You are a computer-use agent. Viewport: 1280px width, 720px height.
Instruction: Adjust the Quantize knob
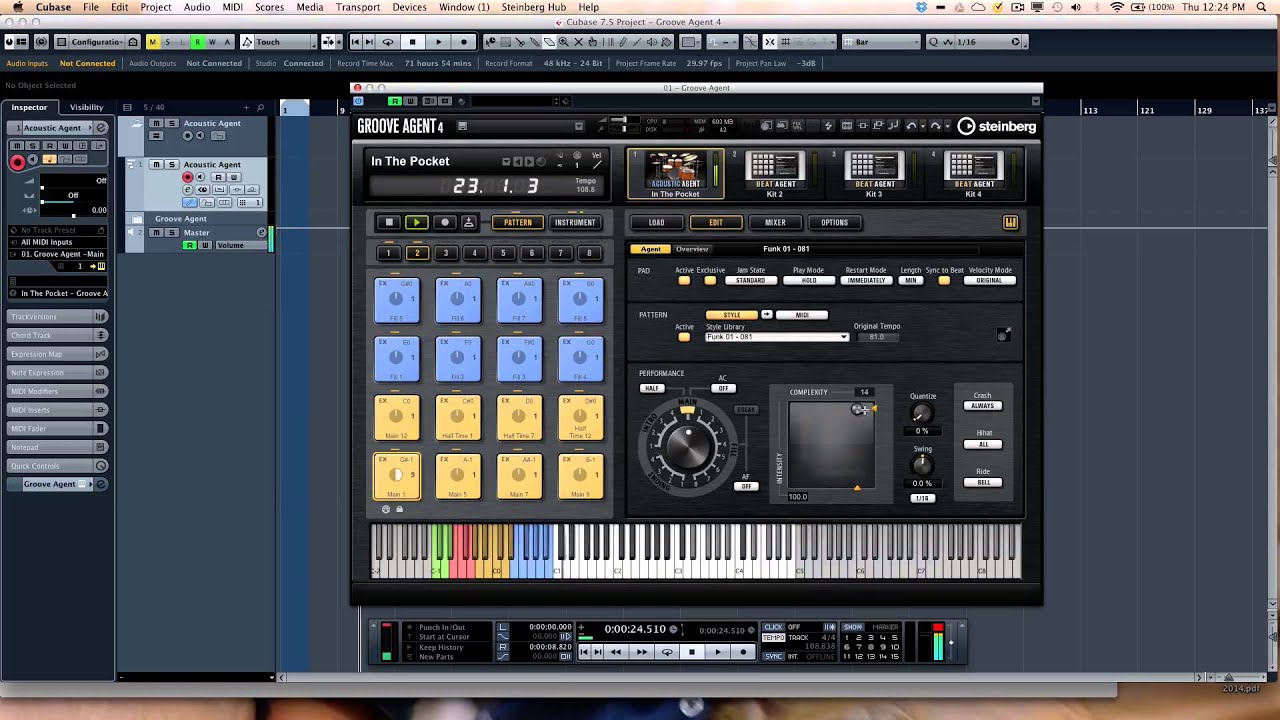pyautogui.click(x=923, y=413)
